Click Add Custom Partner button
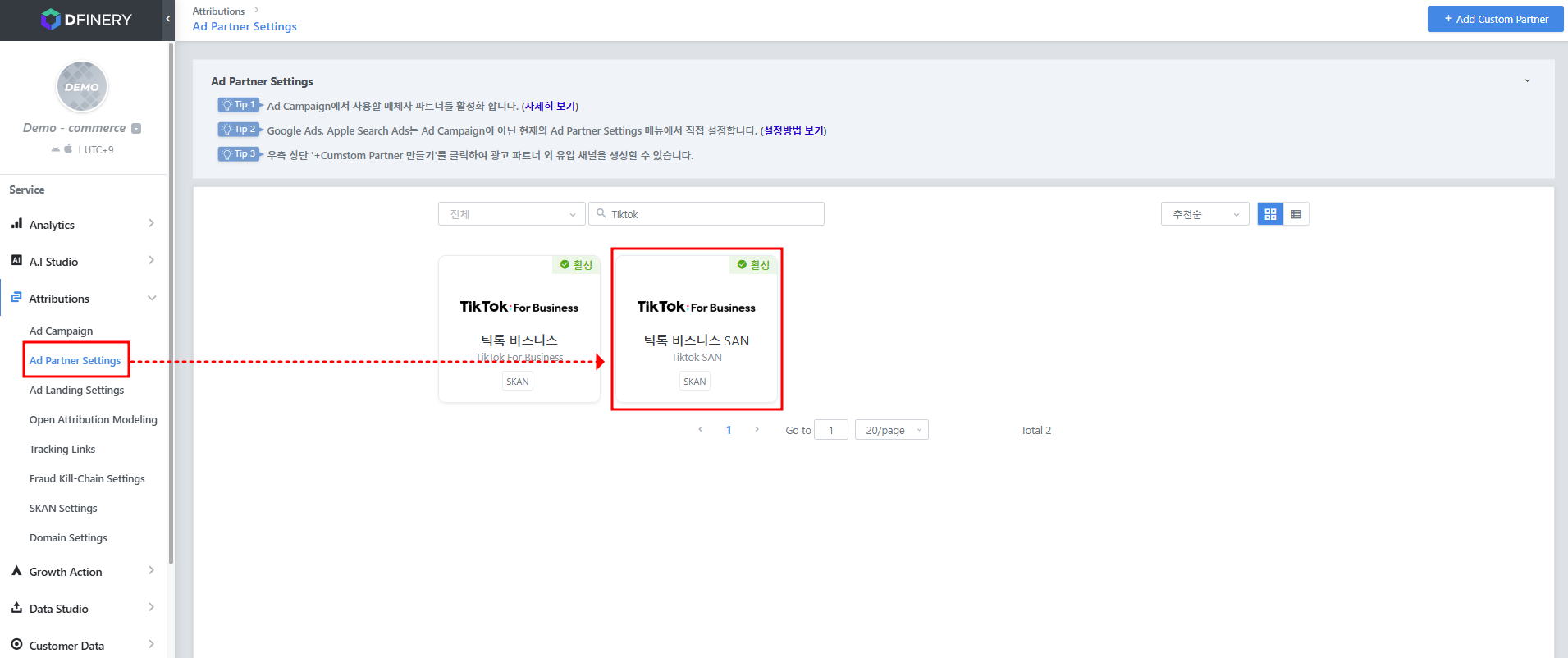This screenshot has width=1568, height=658. click(x=1495, y=19)
